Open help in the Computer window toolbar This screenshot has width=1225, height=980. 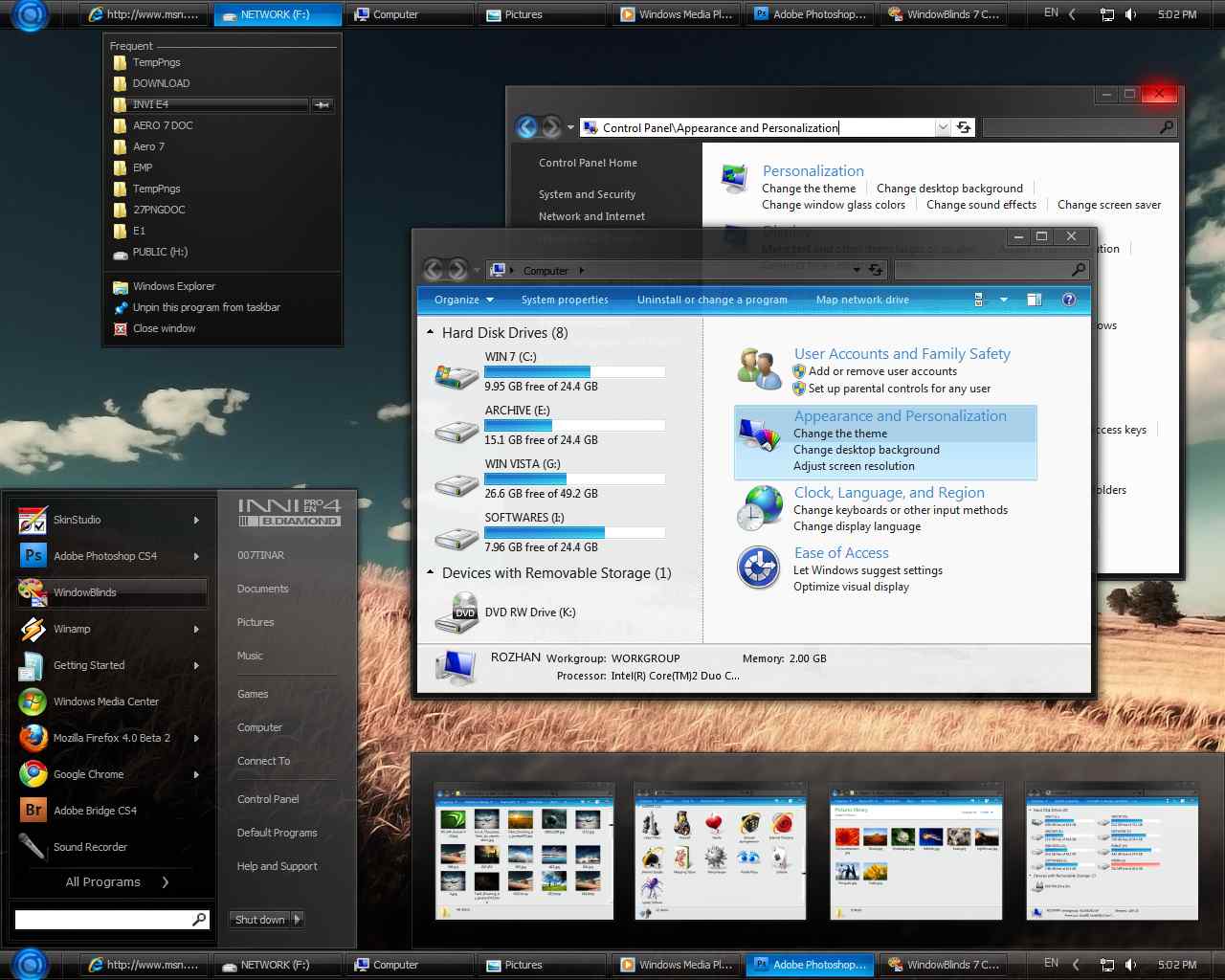tap(1069, 300)
